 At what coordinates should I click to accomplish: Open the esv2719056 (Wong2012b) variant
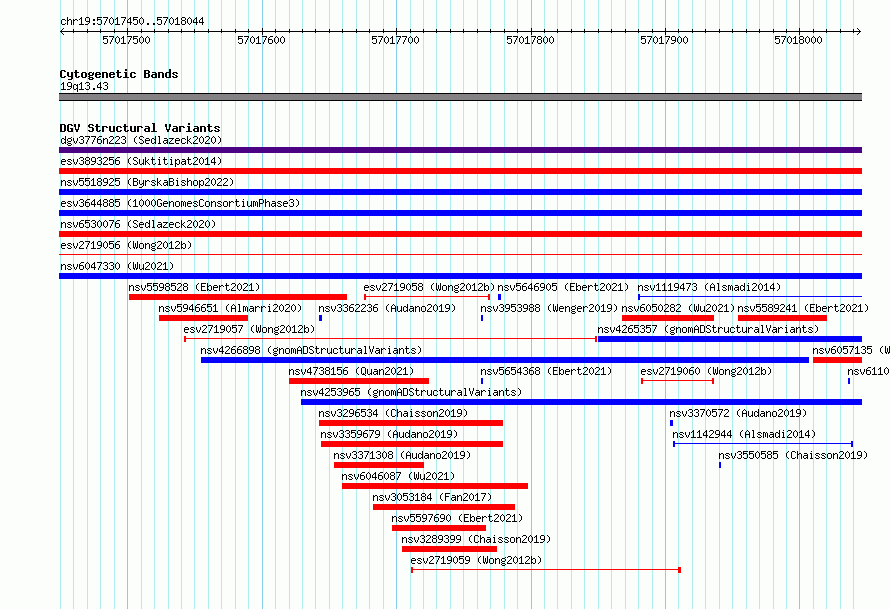126,245
